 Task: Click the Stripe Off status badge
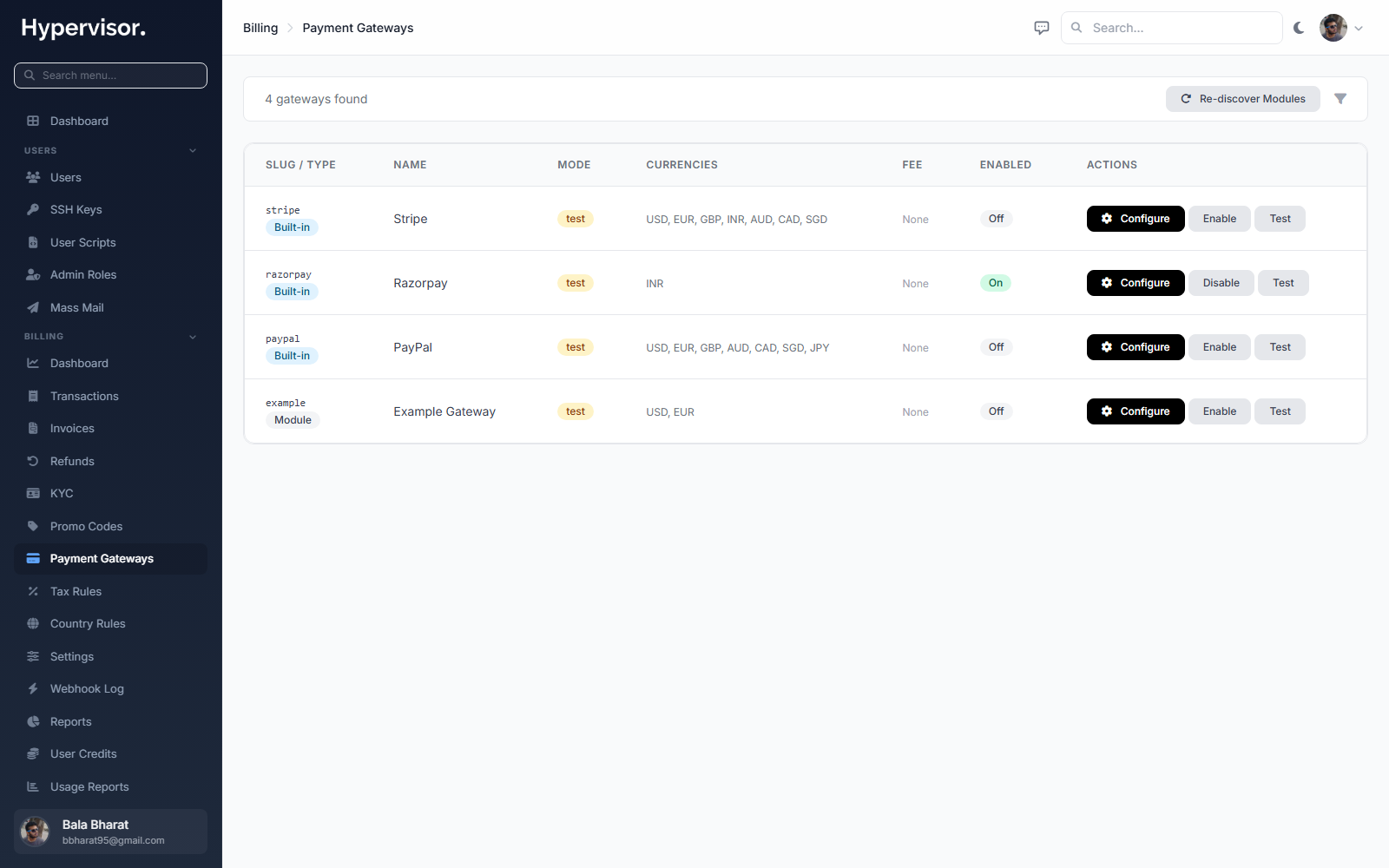point(996,219)
